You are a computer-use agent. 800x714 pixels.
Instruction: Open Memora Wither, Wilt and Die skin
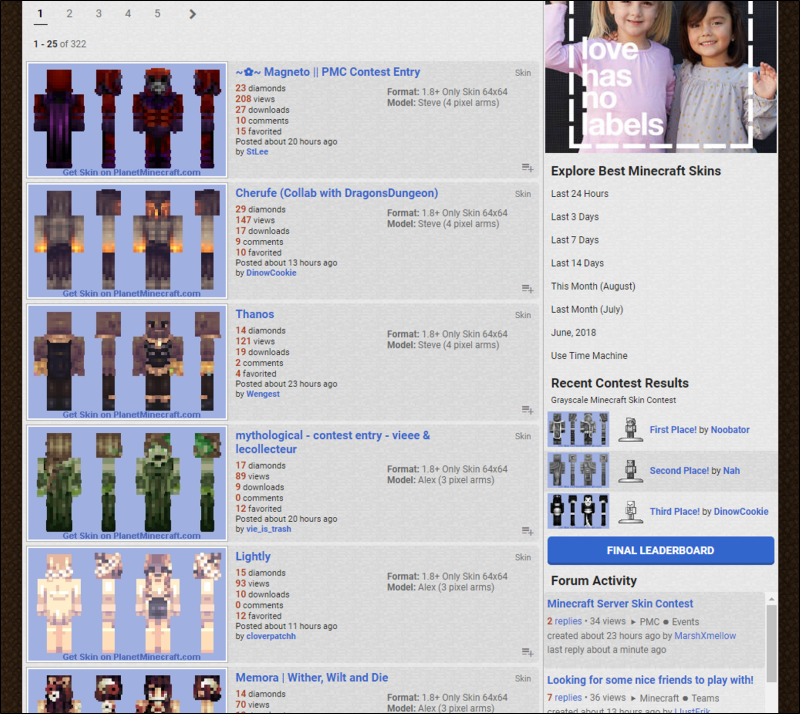[x=312, y=677]
